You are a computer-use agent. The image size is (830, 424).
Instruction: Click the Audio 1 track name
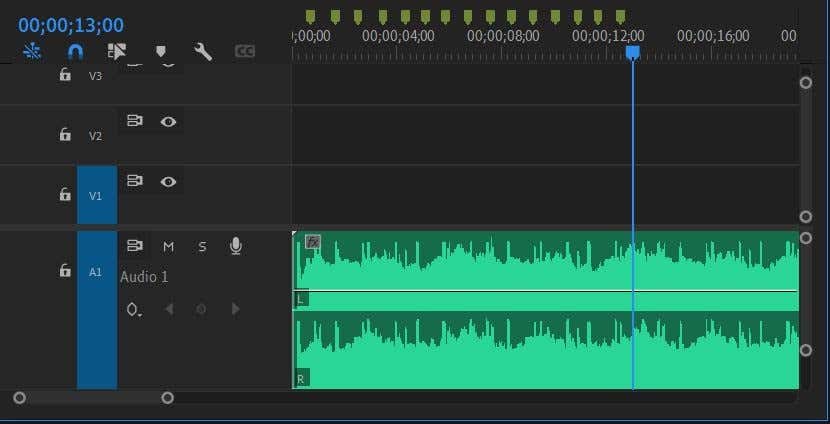click(144, 277)
